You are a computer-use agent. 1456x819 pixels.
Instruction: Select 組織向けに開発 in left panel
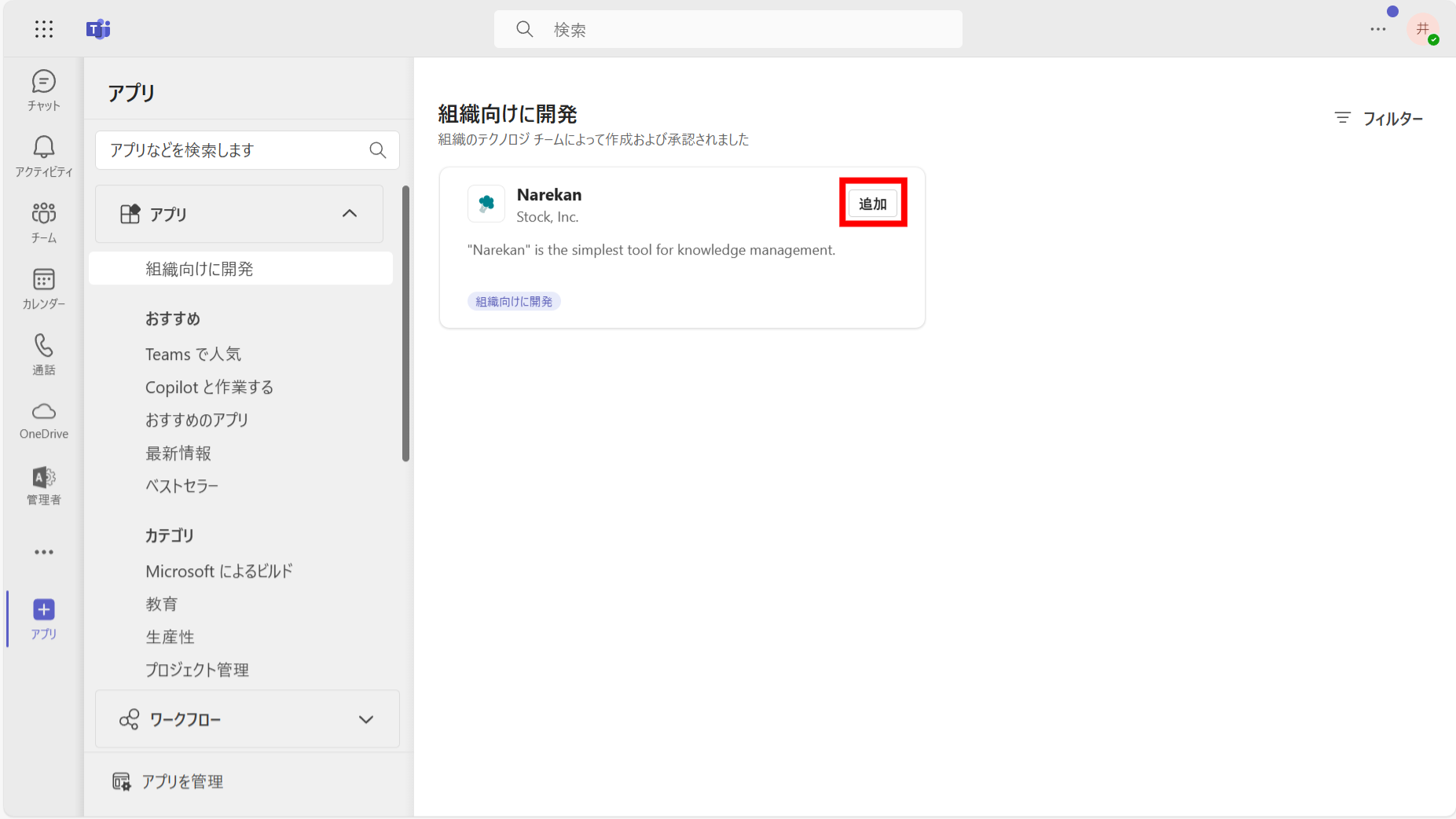pos(241,269)
